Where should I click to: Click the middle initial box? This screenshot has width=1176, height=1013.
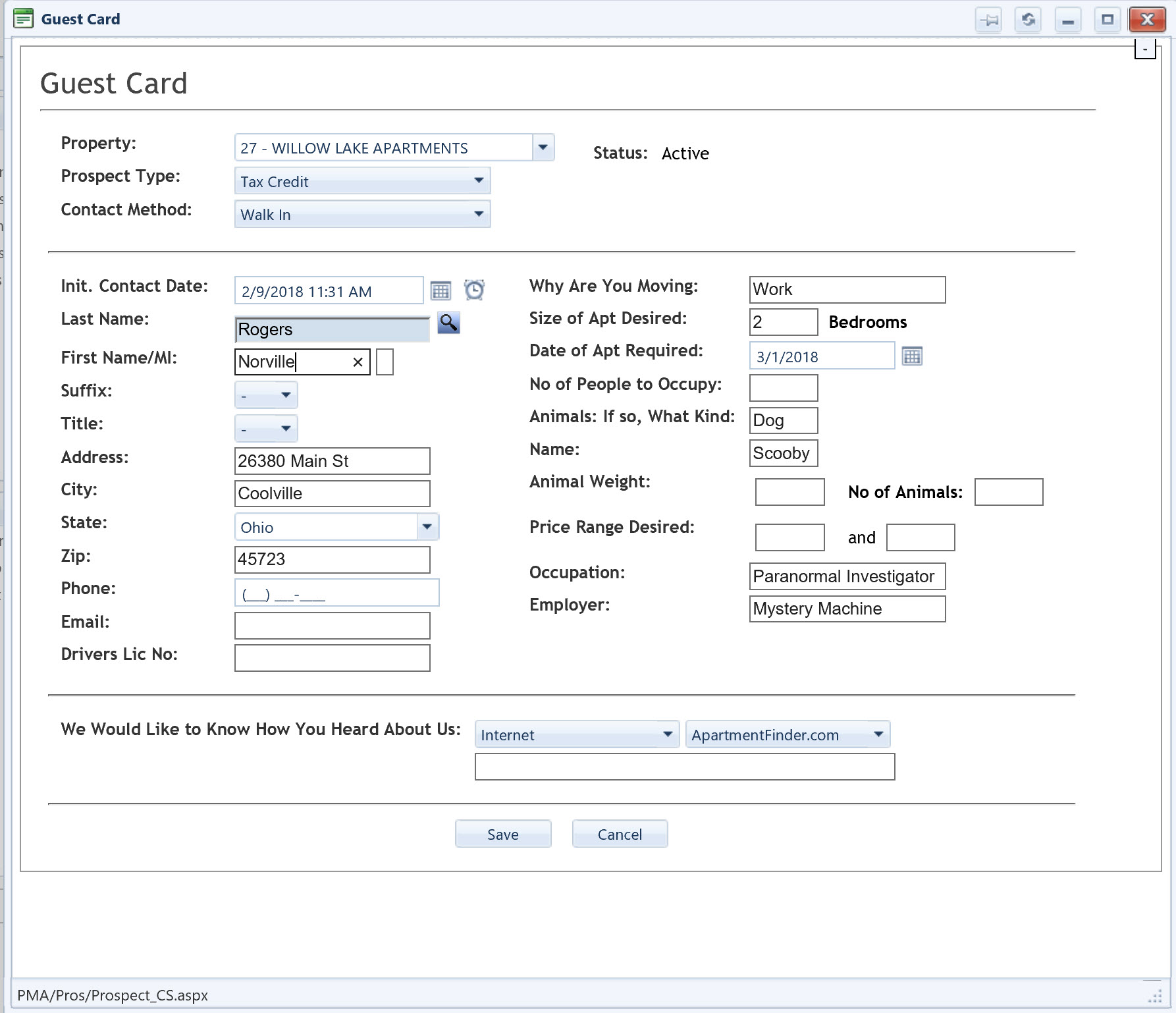(x=385, y=362)
